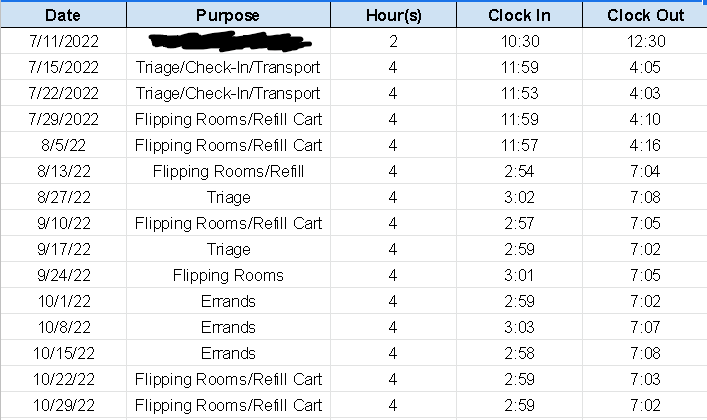Select the 3:03 clock in cell
Screen dimensions: 707x420
(x=520, y=327)
